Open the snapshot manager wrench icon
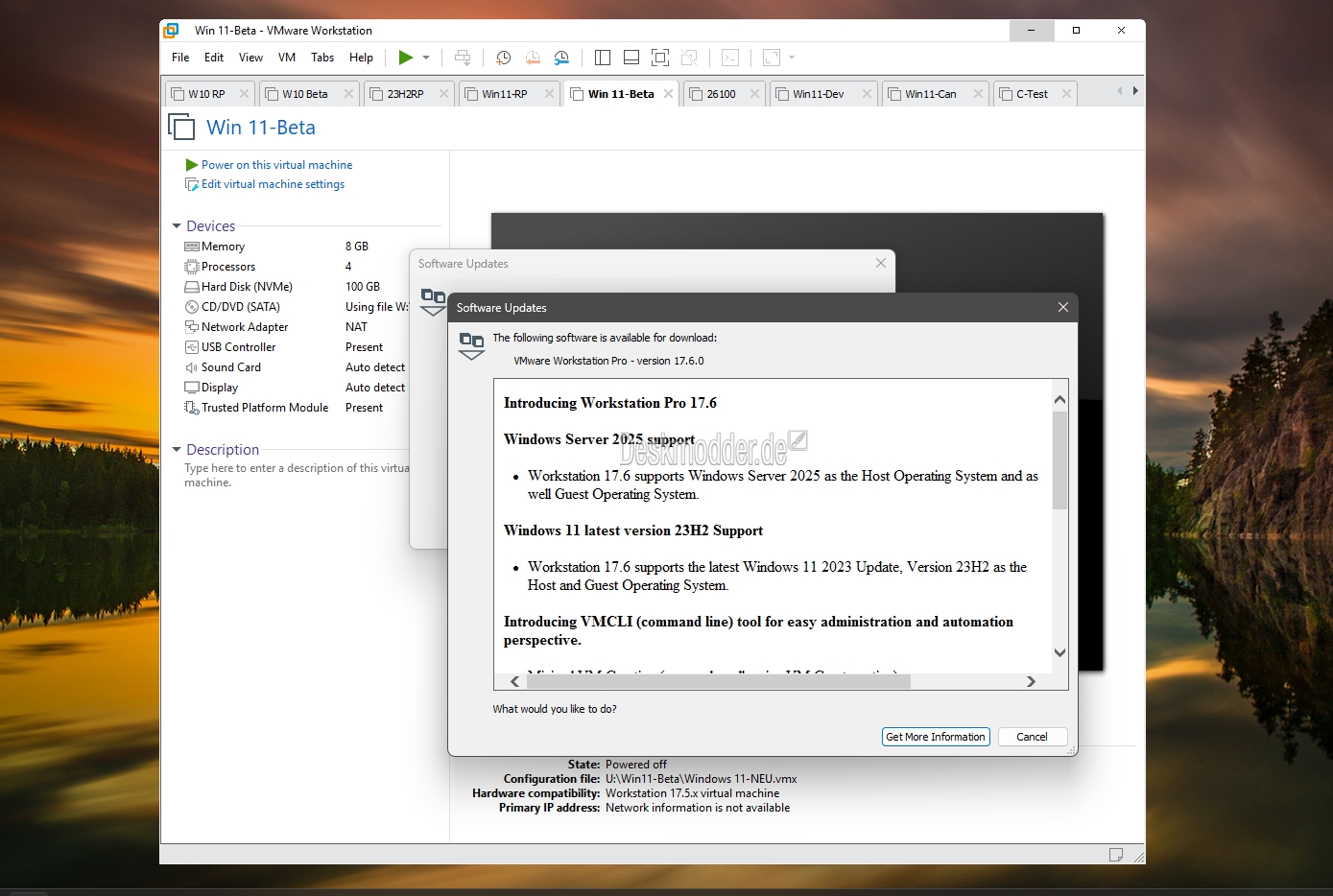The width and height of the screenshot is (1333, 896). pyautogui.click(x=561, y=58)
